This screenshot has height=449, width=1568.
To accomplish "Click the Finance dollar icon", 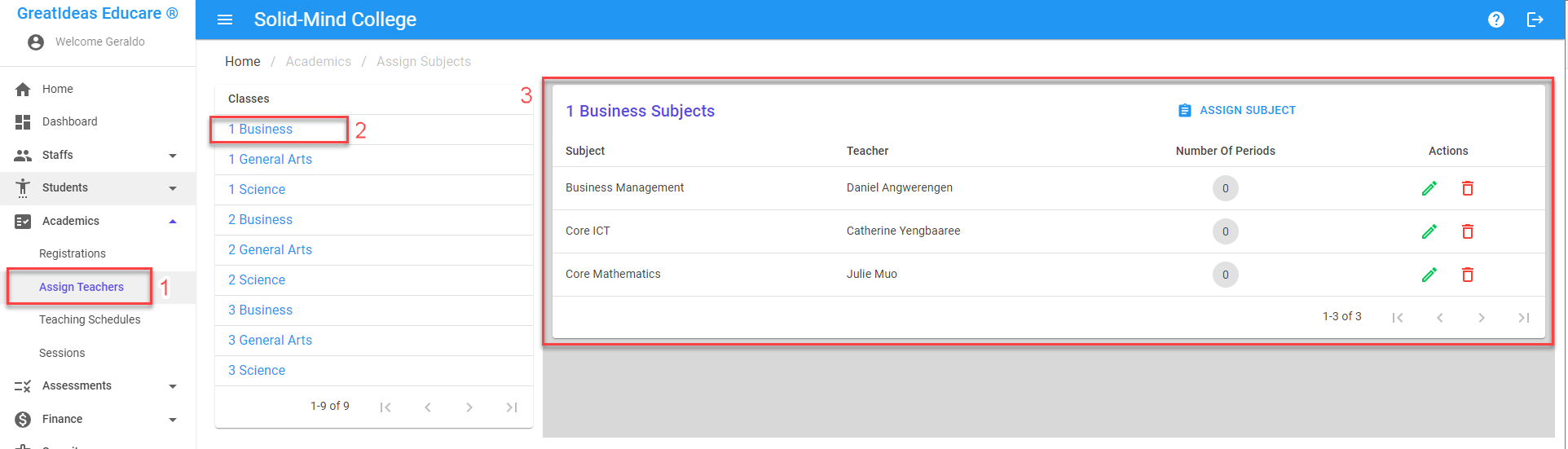I will click(23, 420).
